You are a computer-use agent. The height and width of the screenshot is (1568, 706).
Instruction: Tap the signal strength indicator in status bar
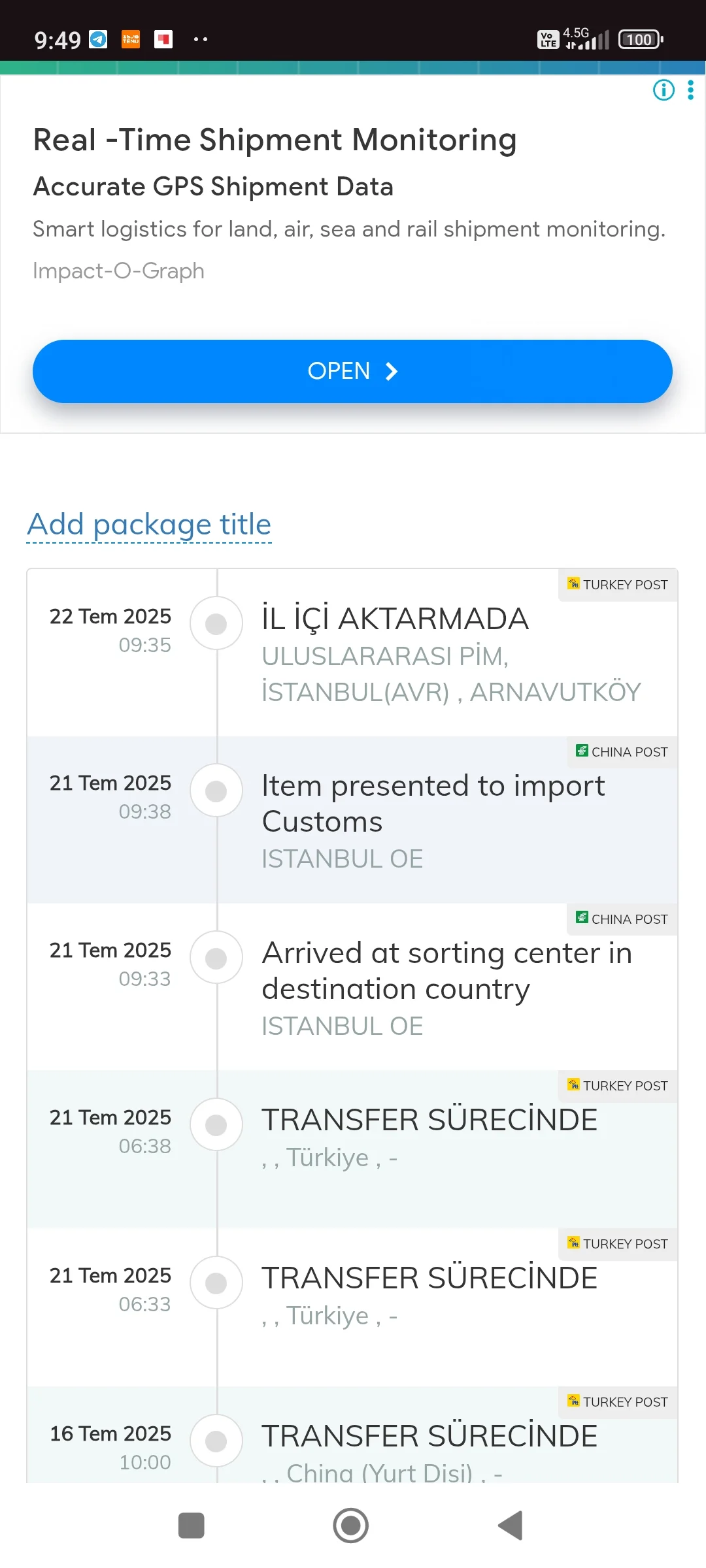pos(587,40)
